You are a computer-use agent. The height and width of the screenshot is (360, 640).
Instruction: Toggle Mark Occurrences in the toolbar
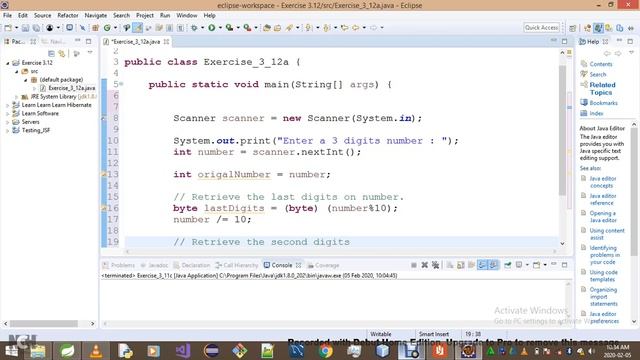click(138, 28)
